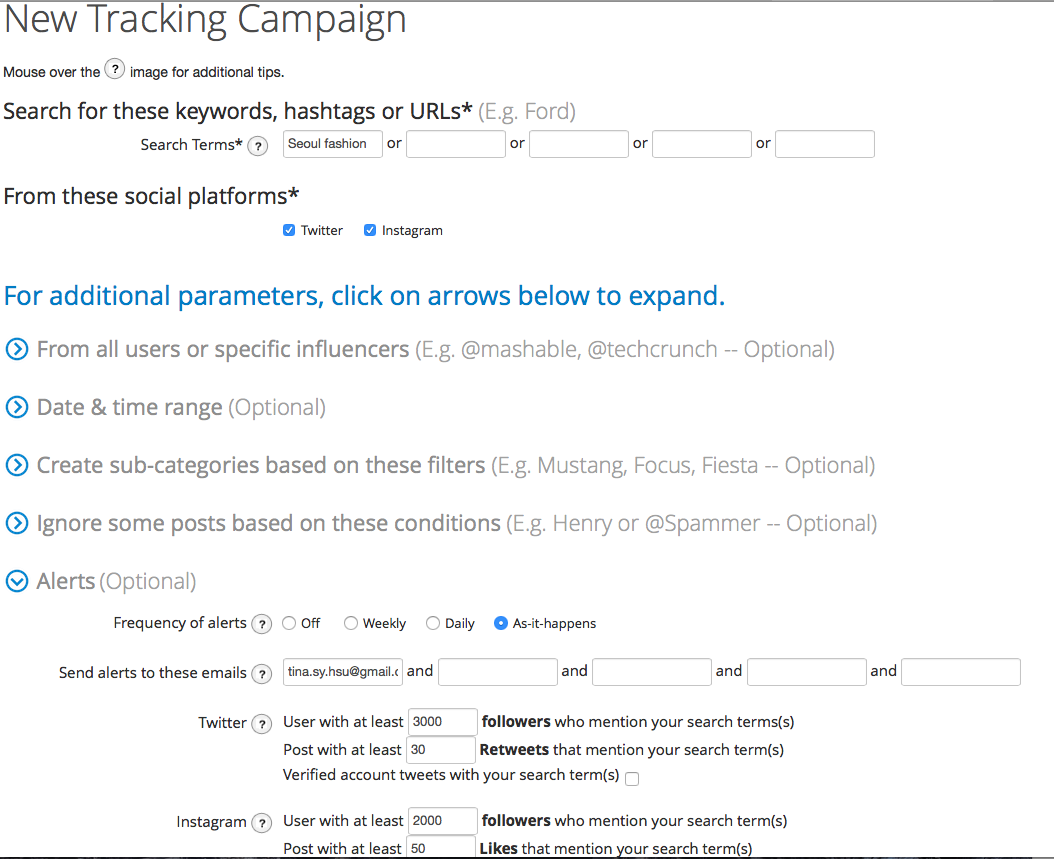Click the Twitter alerts help icon
1054x859 pixels.
tap(261, 724)
